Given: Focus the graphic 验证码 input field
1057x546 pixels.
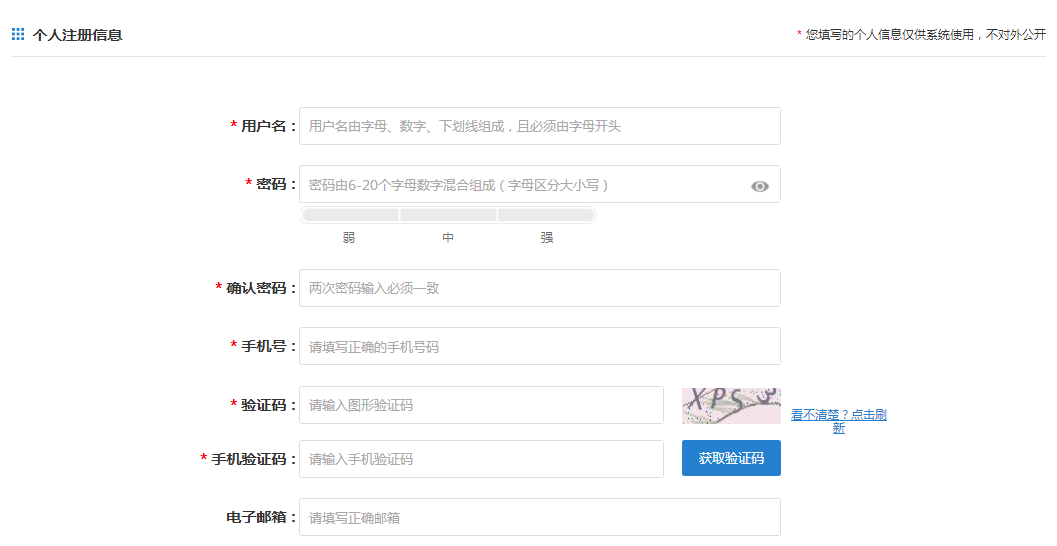Looking at the screenshot, I should pyautogui.click(x=481, y=405).
